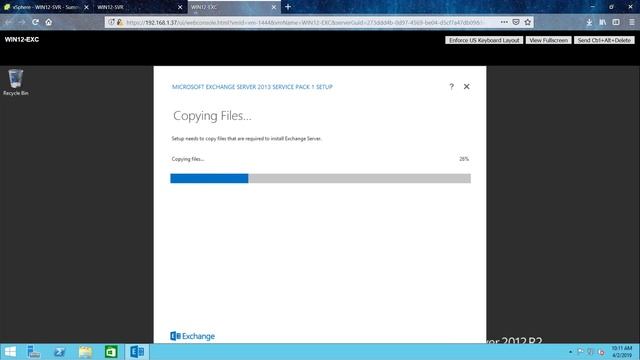The image size is (640, 360).
Task: Click the 'Copying files...' status label
Action: (188, 159)
